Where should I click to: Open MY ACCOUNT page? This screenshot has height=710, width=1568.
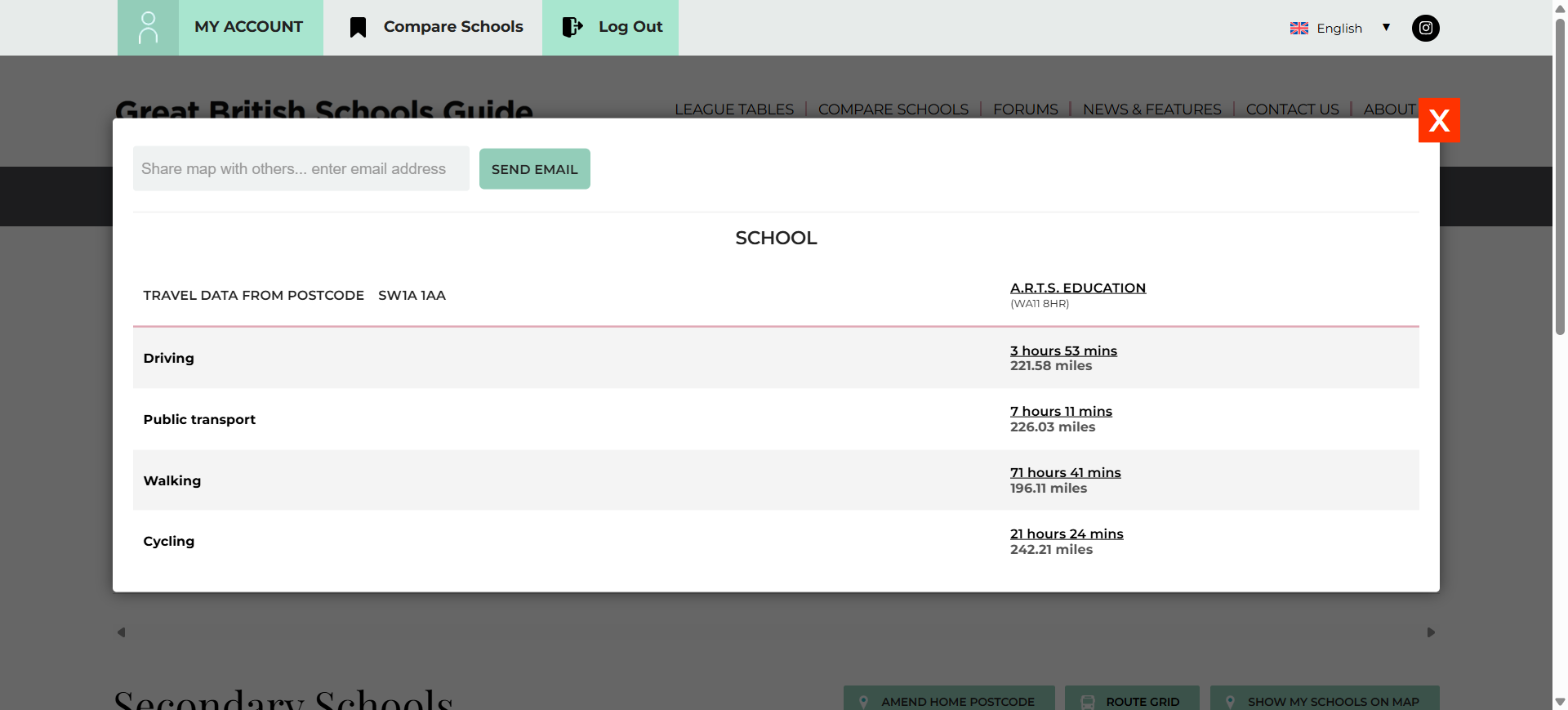pos(248,27)
